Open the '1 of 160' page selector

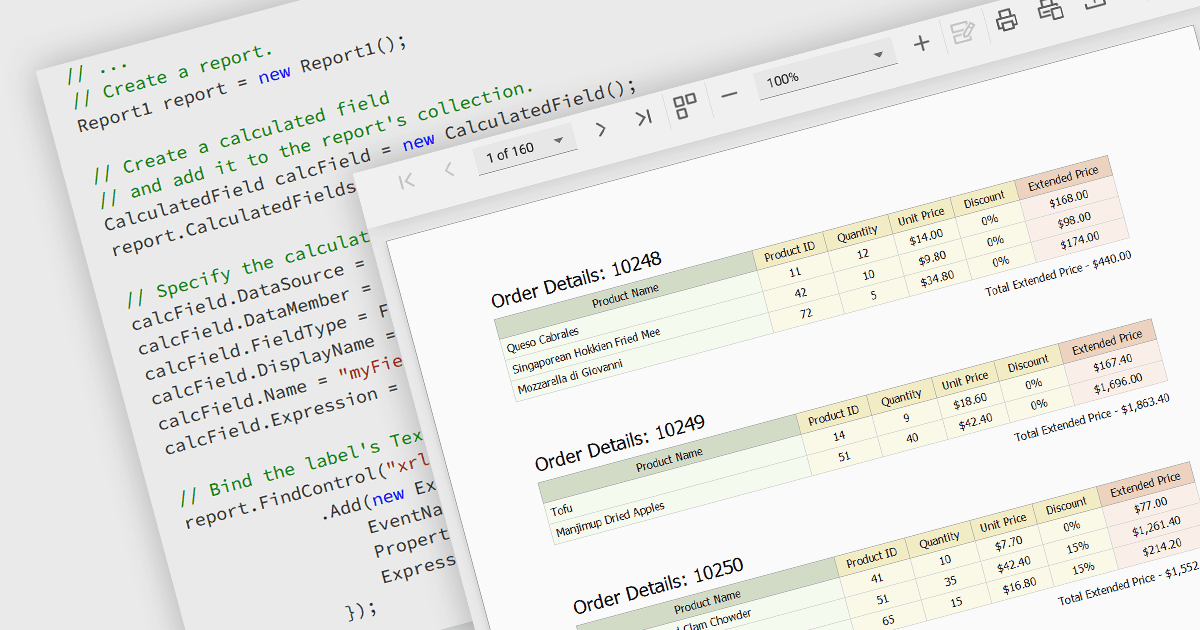pyautogui.click(x=523, y=149)
